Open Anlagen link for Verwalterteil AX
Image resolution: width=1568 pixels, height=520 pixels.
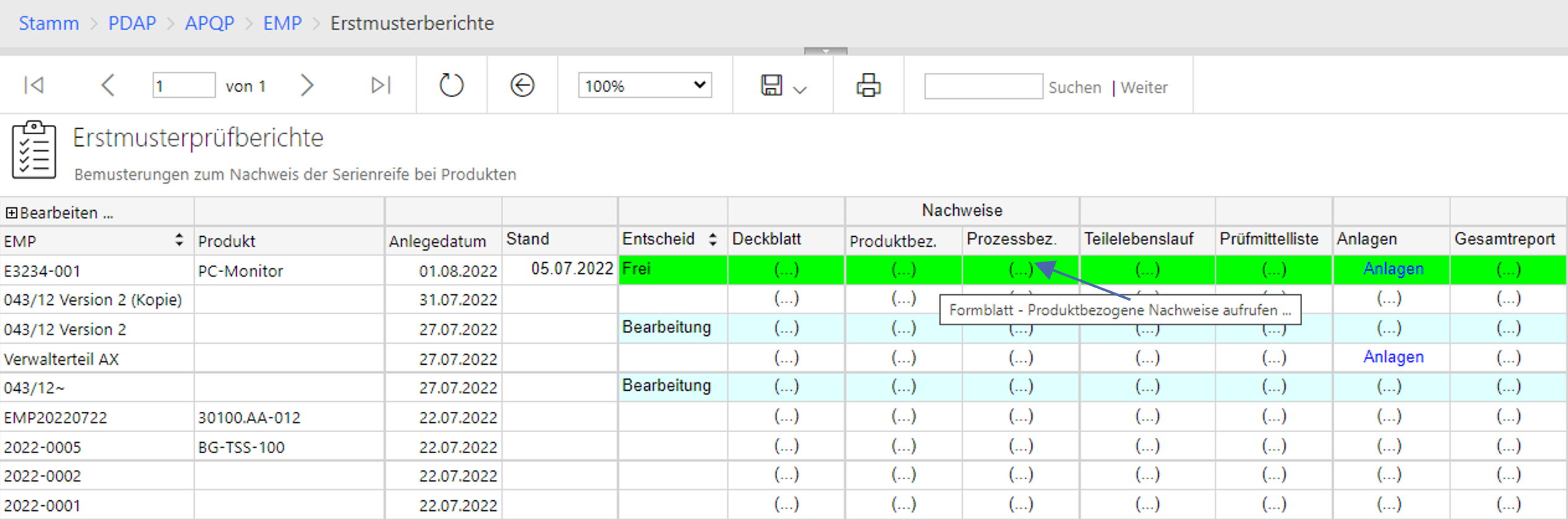pyautogui.click(x=1393, y=357)
